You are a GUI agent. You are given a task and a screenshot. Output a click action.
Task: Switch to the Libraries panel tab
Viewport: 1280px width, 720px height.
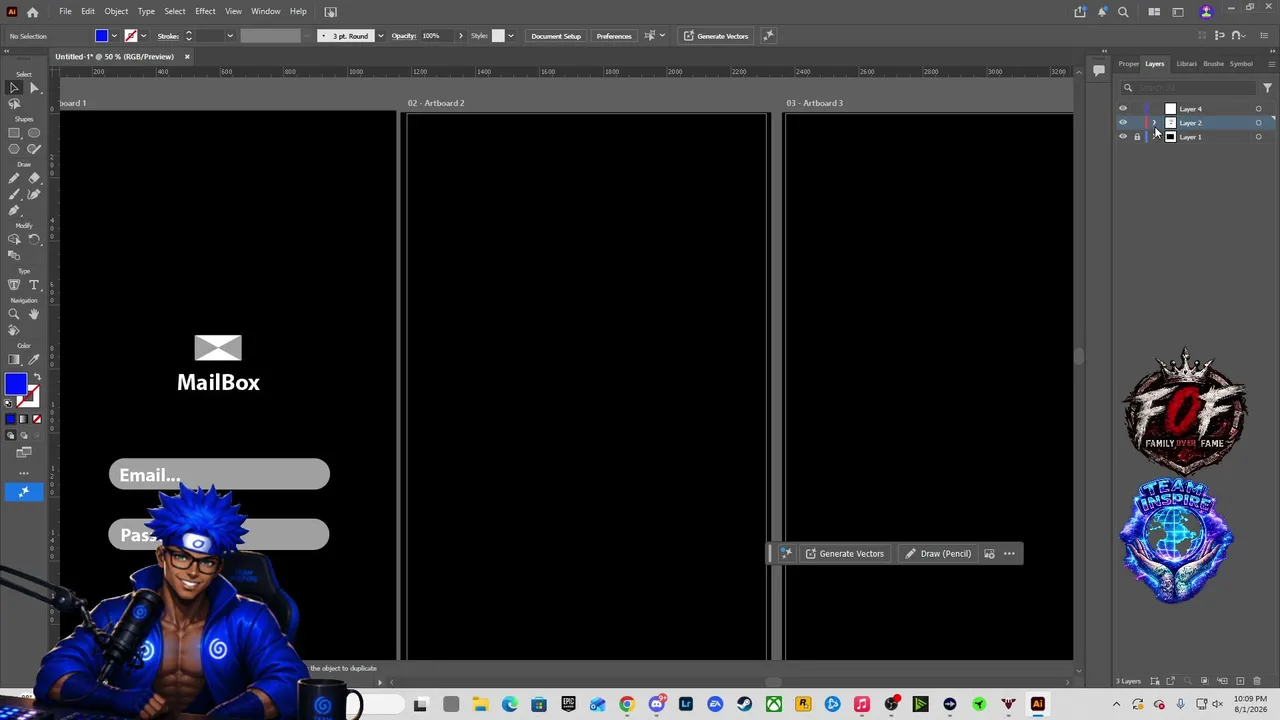click(1186, 64)
